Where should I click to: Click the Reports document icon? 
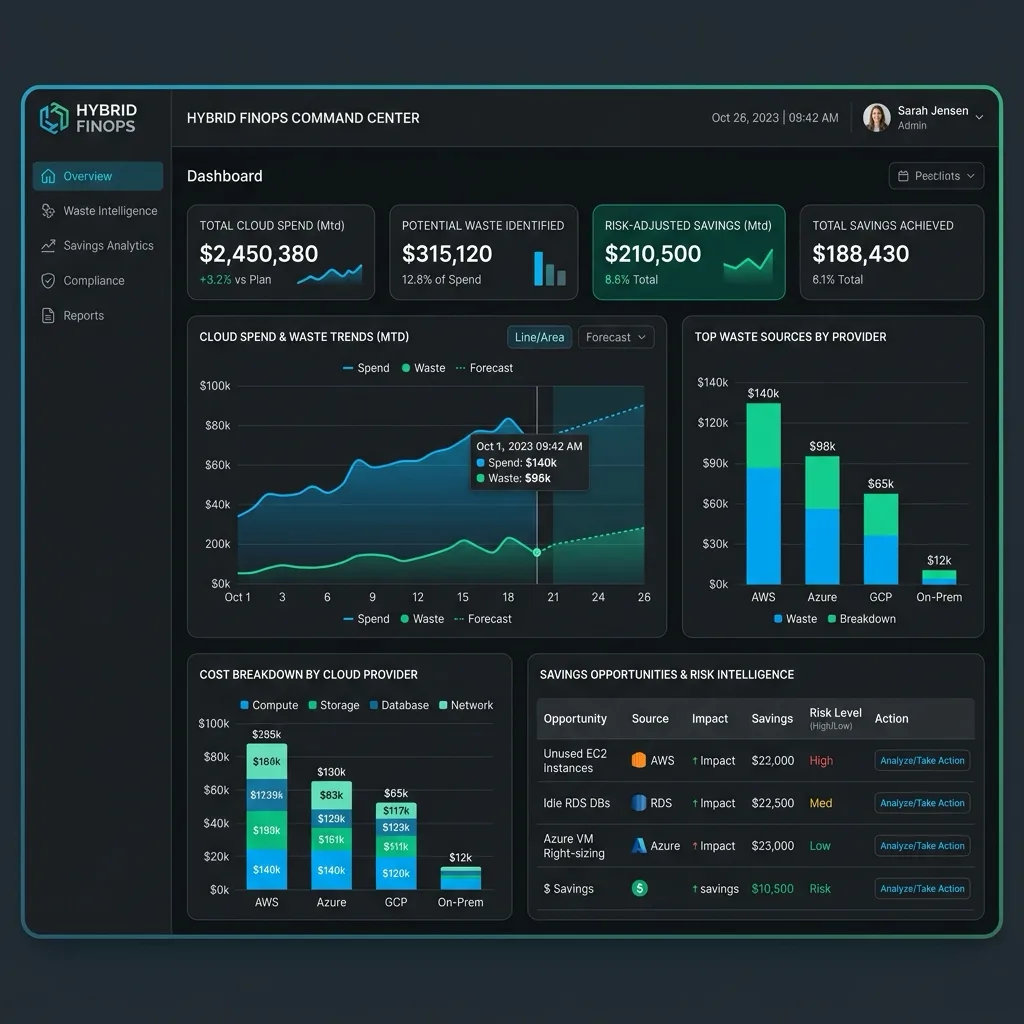[48, 315]
